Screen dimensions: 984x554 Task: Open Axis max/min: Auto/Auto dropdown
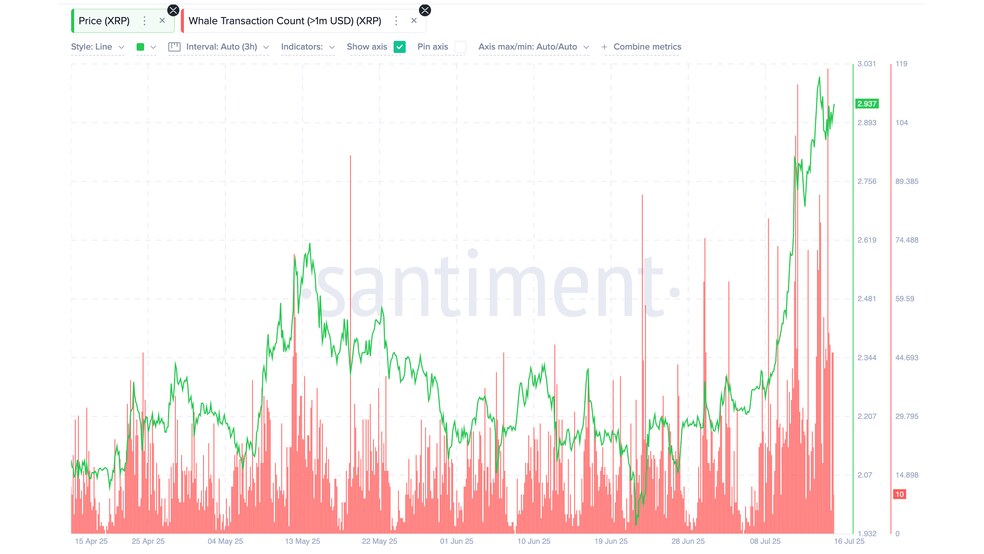tap(533, 47)
